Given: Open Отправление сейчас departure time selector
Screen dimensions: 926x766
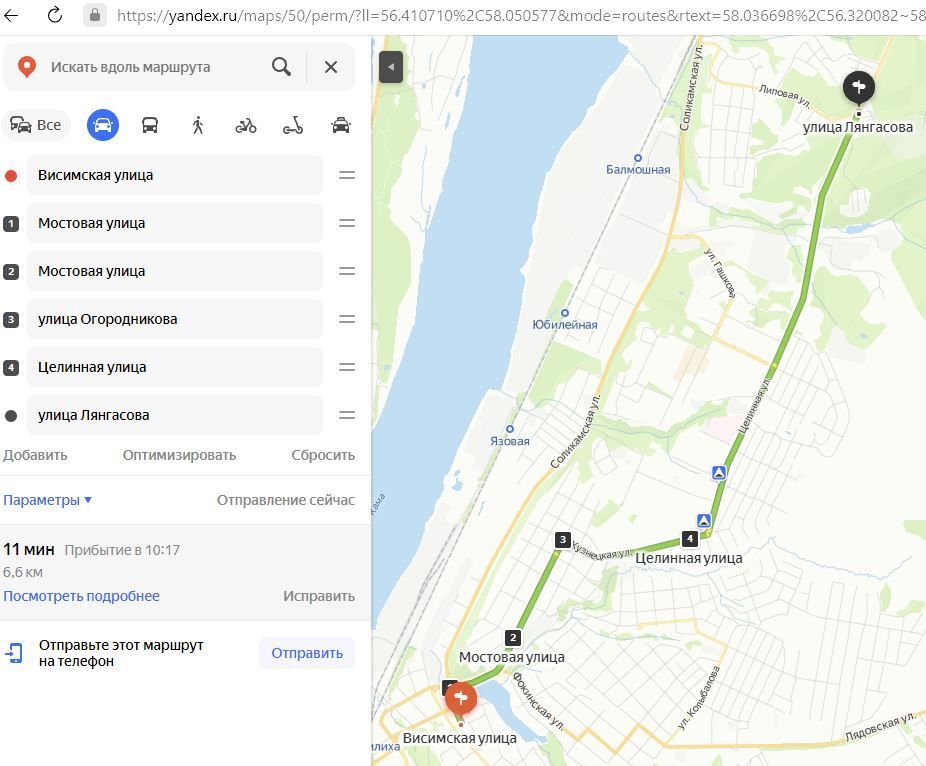Looking at the screenshot, I should [286, 500].
